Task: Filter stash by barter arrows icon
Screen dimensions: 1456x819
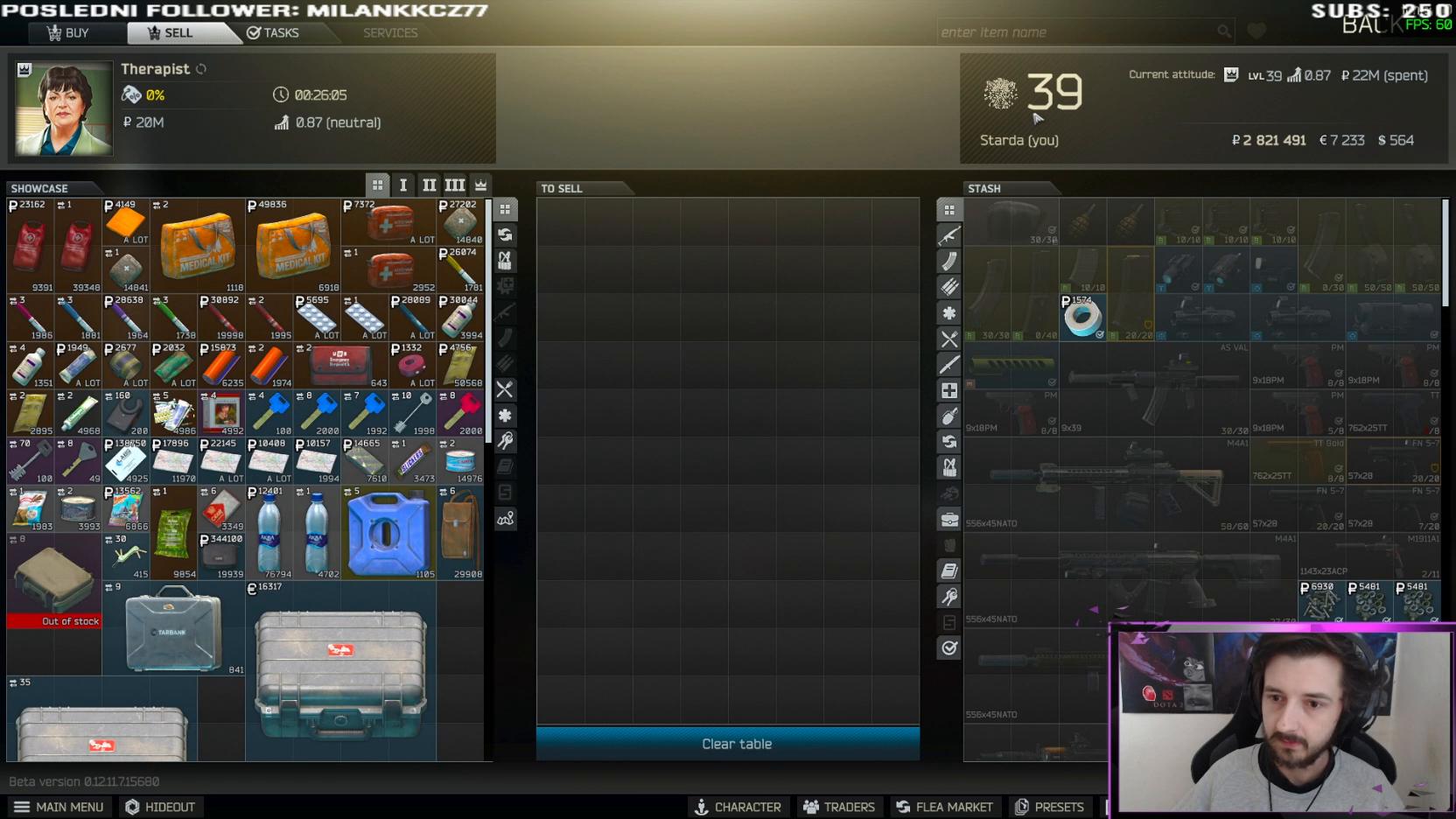Action: [x=949, y=442]
